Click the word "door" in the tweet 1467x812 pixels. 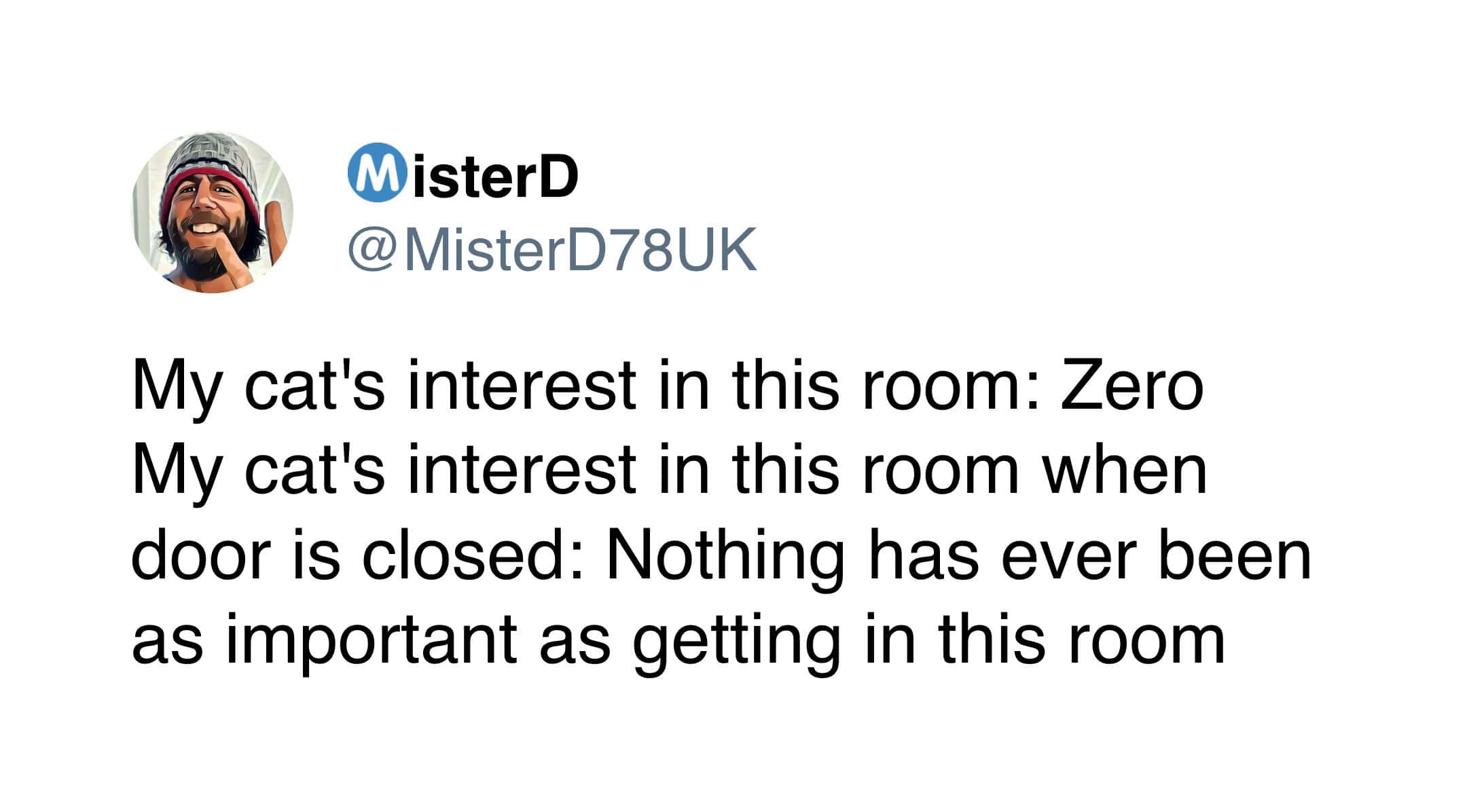coord(200,557)
